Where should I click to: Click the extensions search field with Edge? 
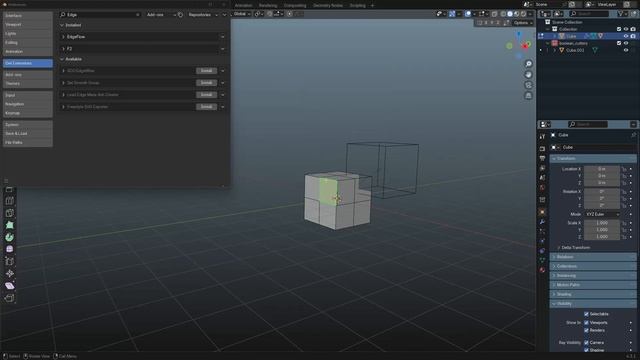[x=100, y=15]
